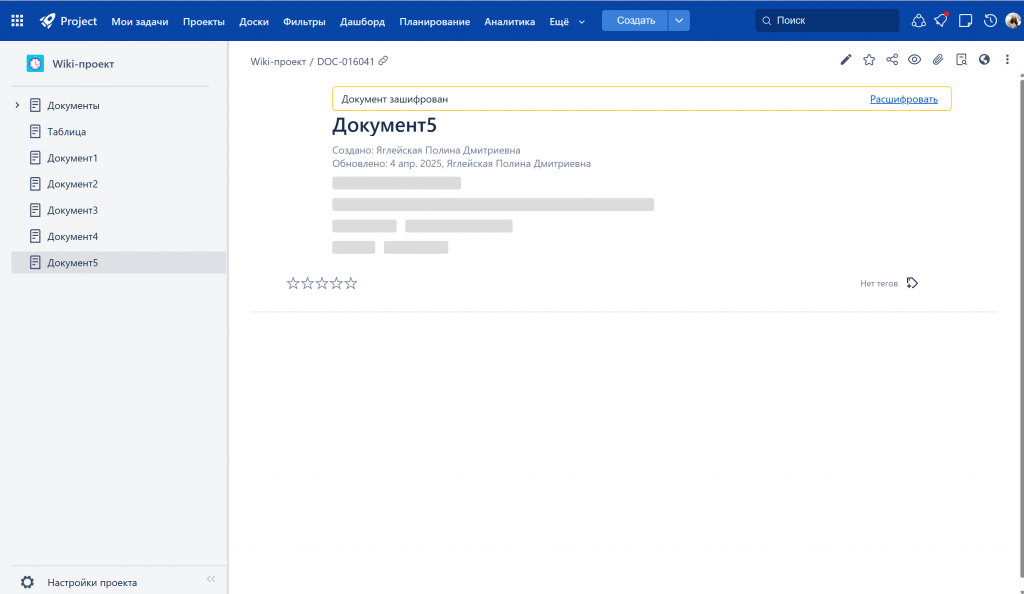Viewport: 1024px width, 594px height.
Task: Open Настройки проекта link
Action: pyautogui.click(x=92, y=583)
